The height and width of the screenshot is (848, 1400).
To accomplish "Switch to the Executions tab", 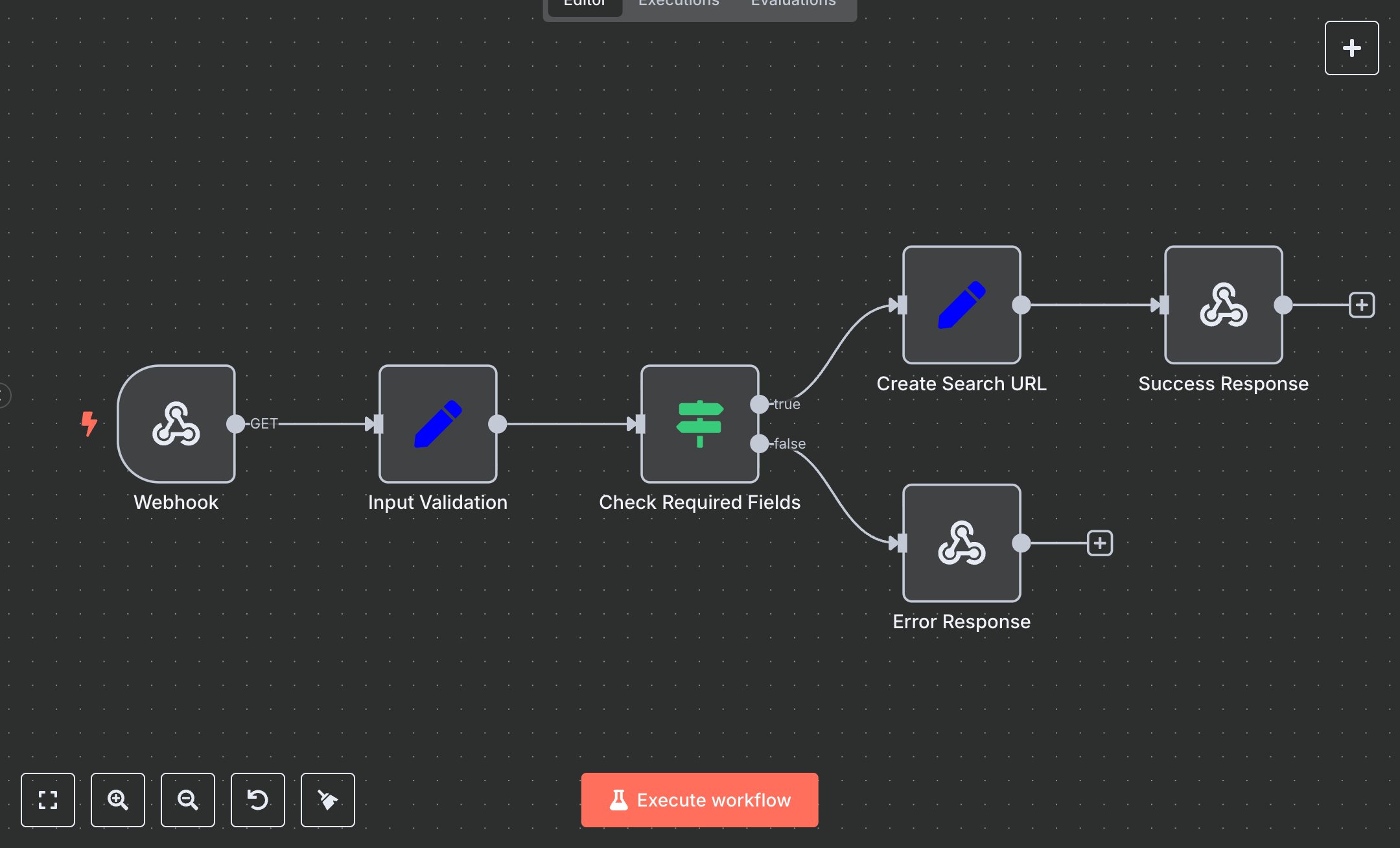I will (678, 5).
